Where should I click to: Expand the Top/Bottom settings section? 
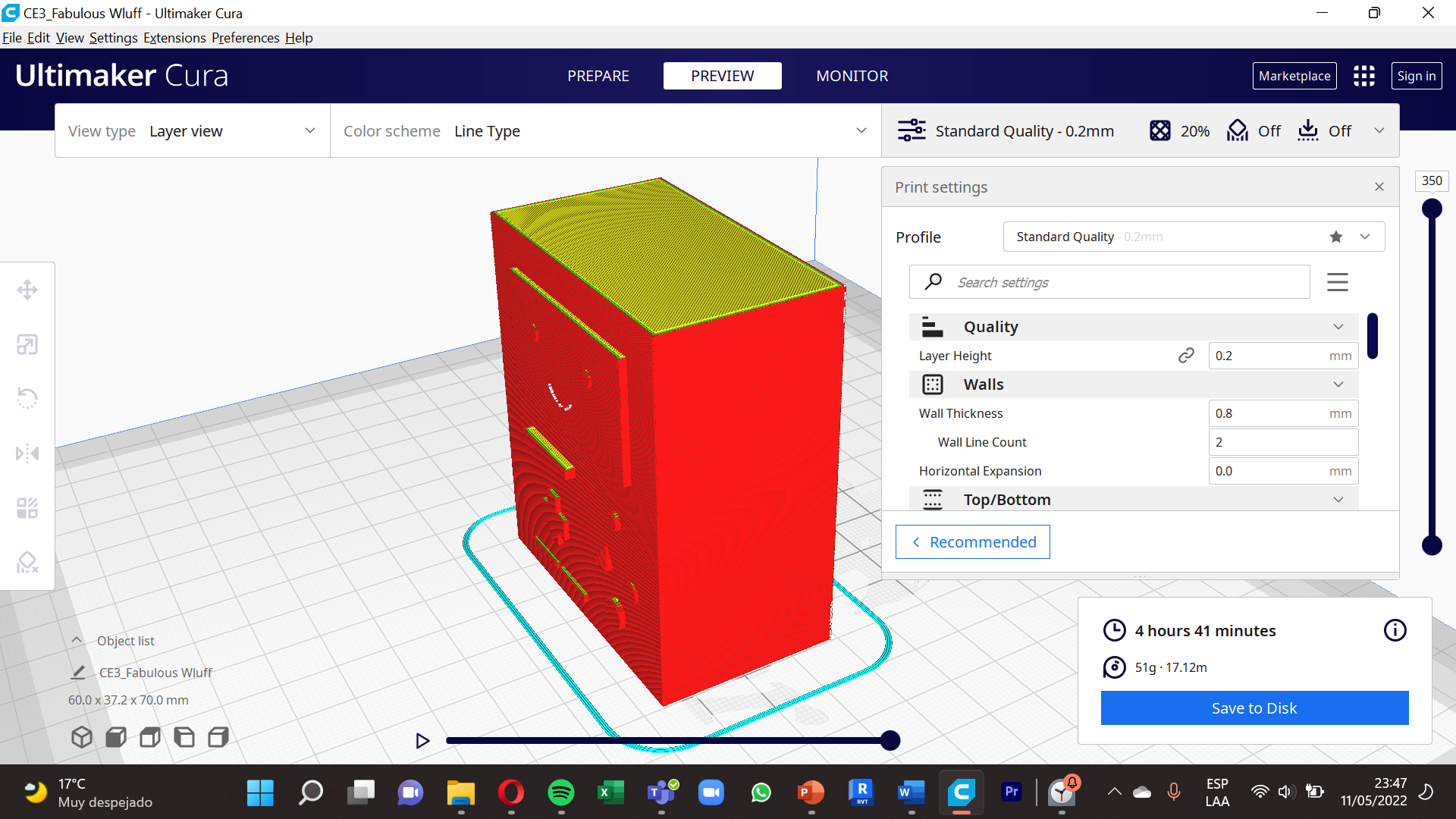1133,499
